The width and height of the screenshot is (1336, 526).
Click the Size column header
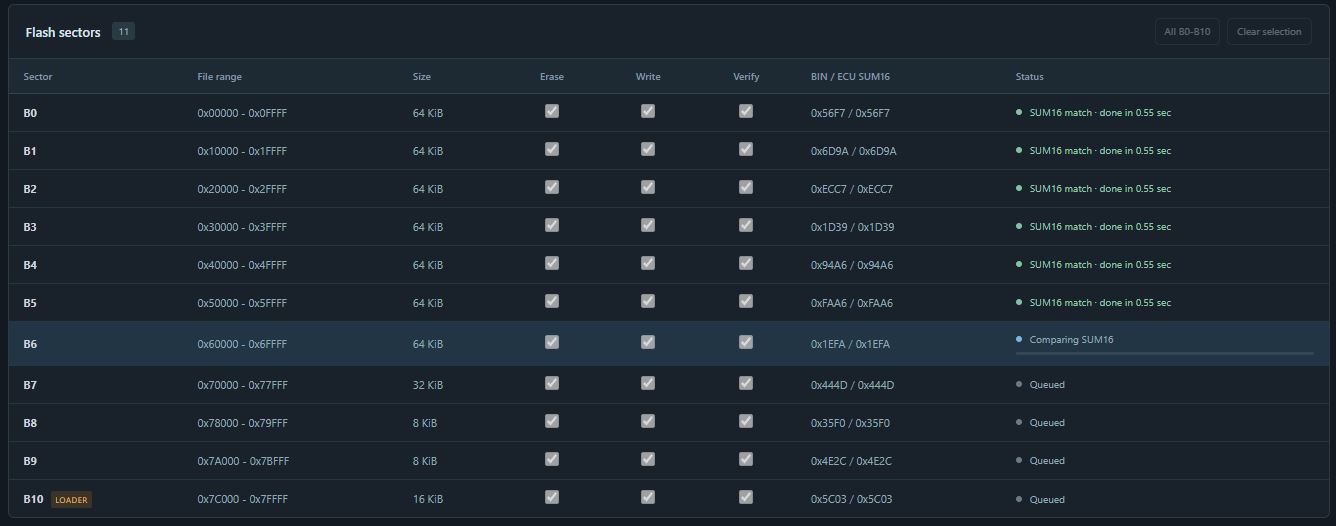coord(422,77)
